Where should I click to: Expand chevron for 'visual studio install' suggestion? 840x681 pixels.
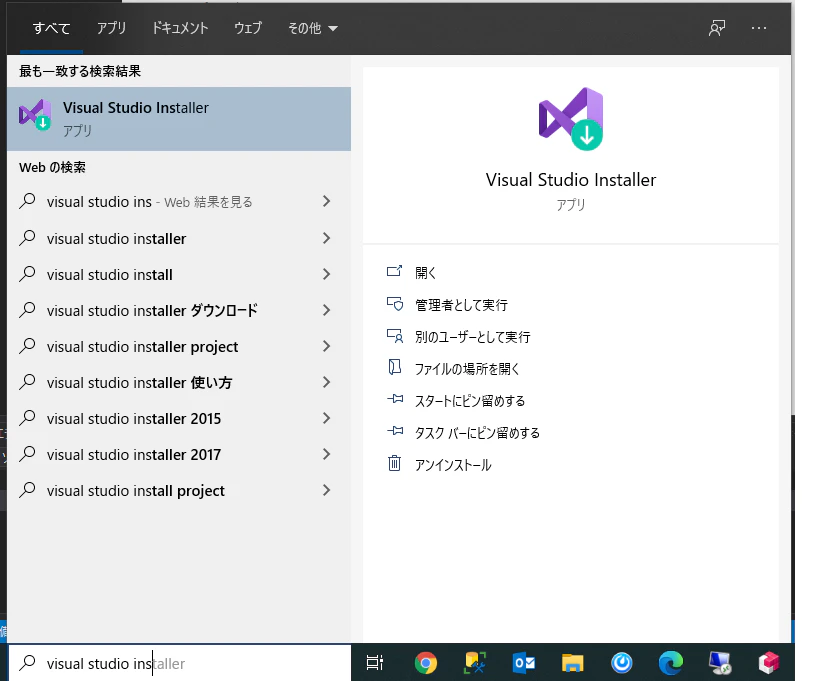pyautogui.click(x=326, y=274)
